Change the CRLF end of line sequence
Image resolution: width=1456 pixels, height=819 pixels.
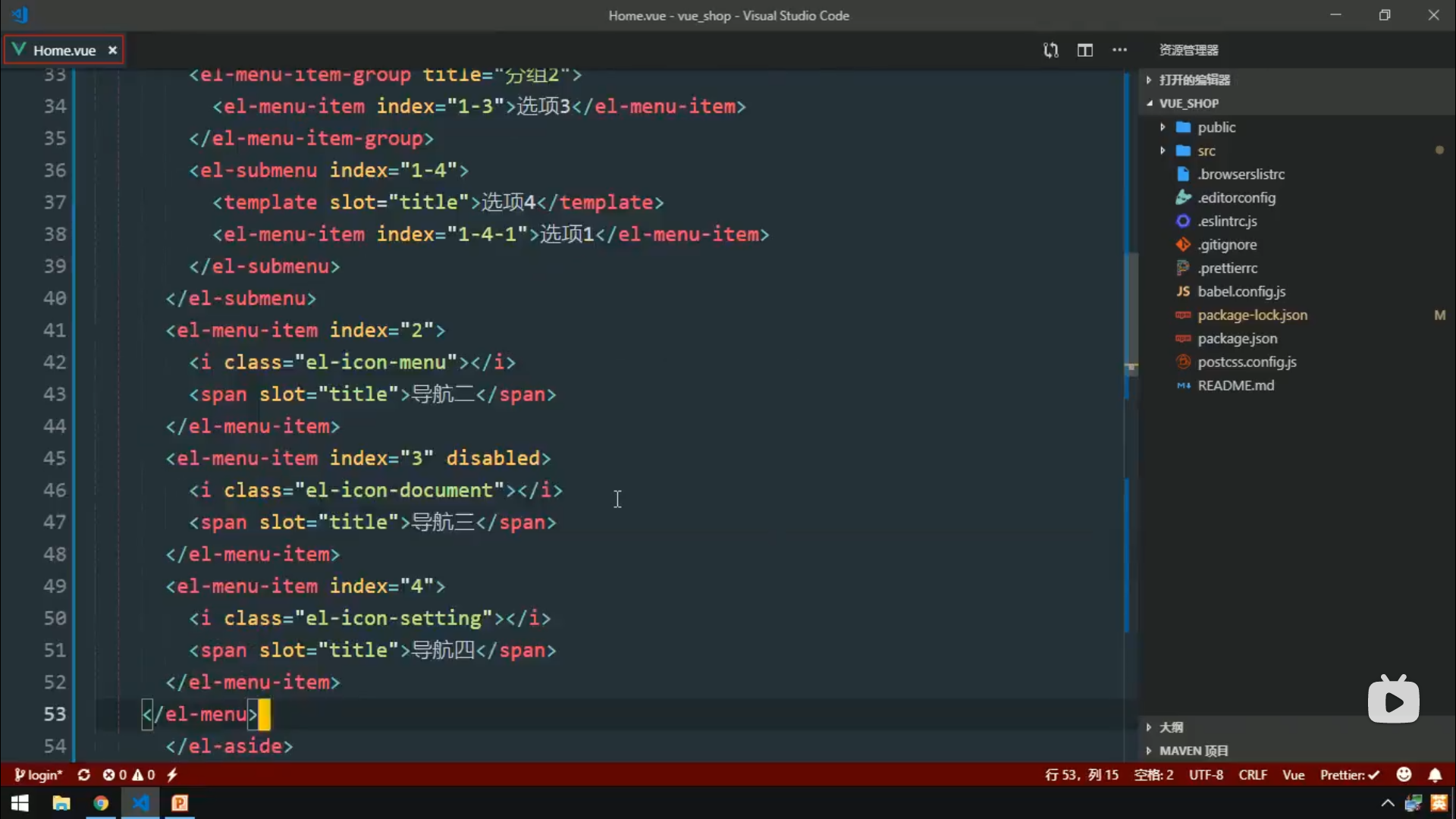coord(1253,775)
